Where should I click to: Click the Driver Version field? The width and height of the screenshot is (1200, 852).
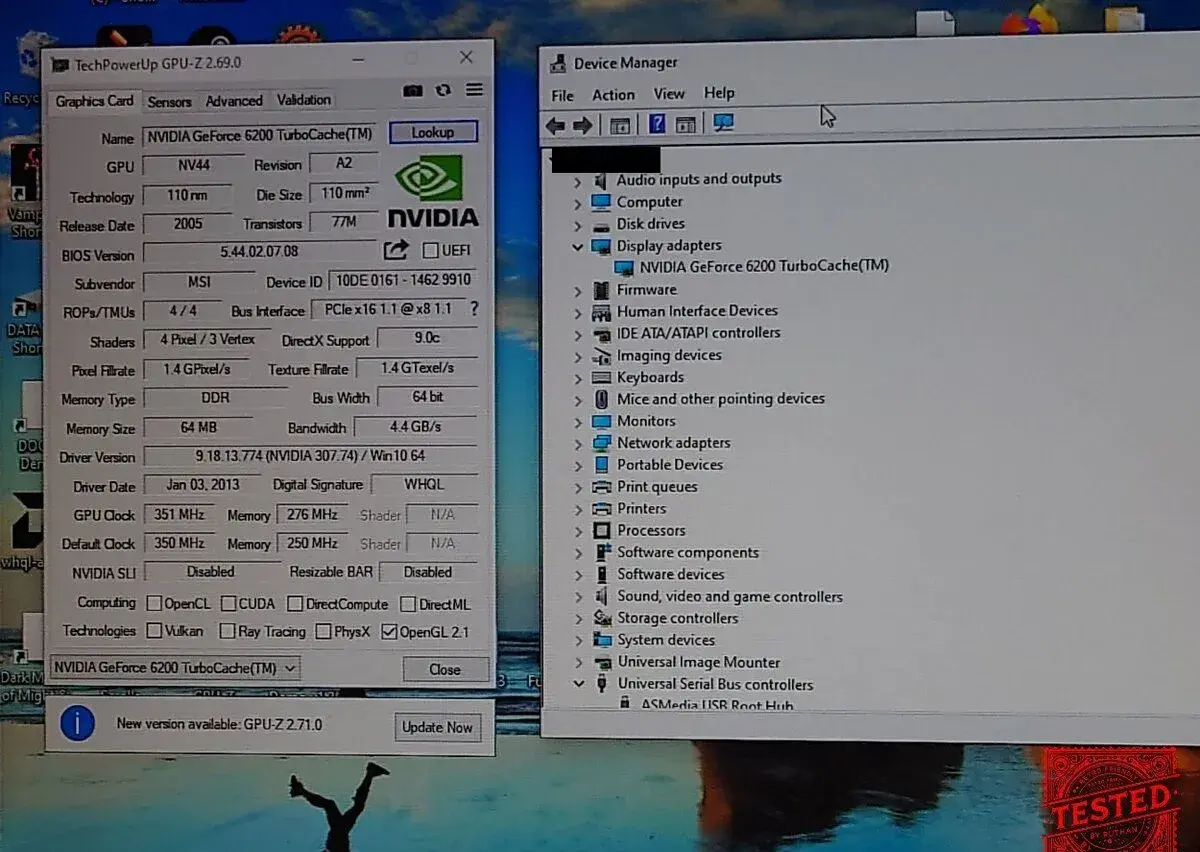(x=310, y=456)
